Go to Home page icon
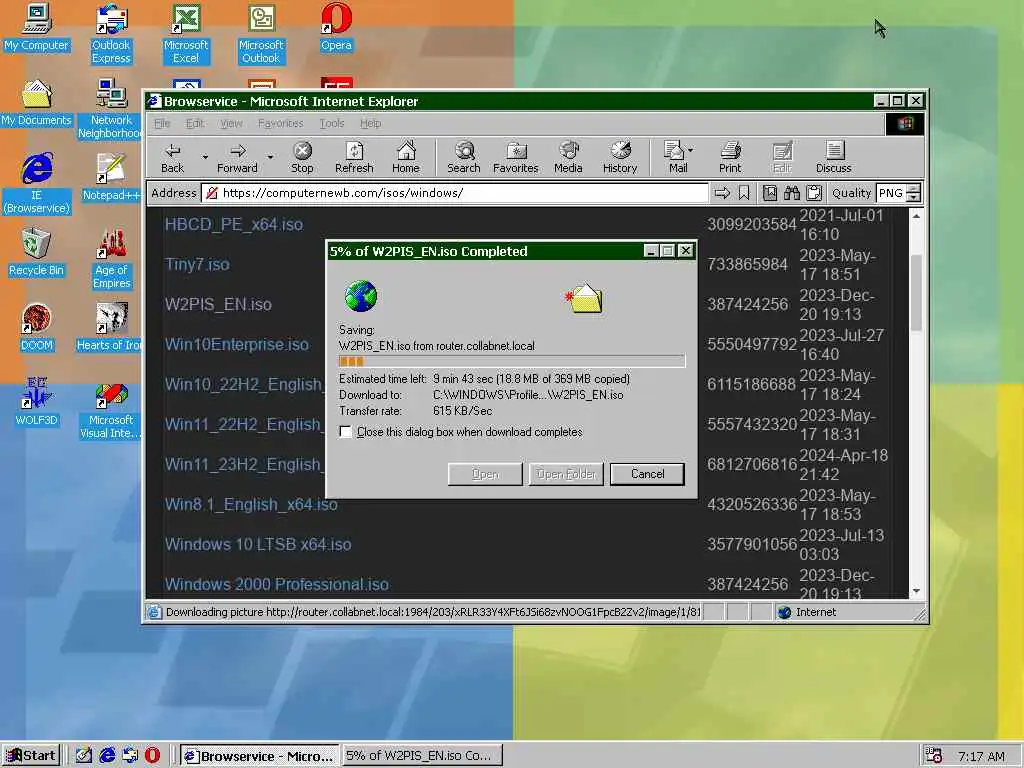This screenshot has height=768, width=1024. [406, 157]
